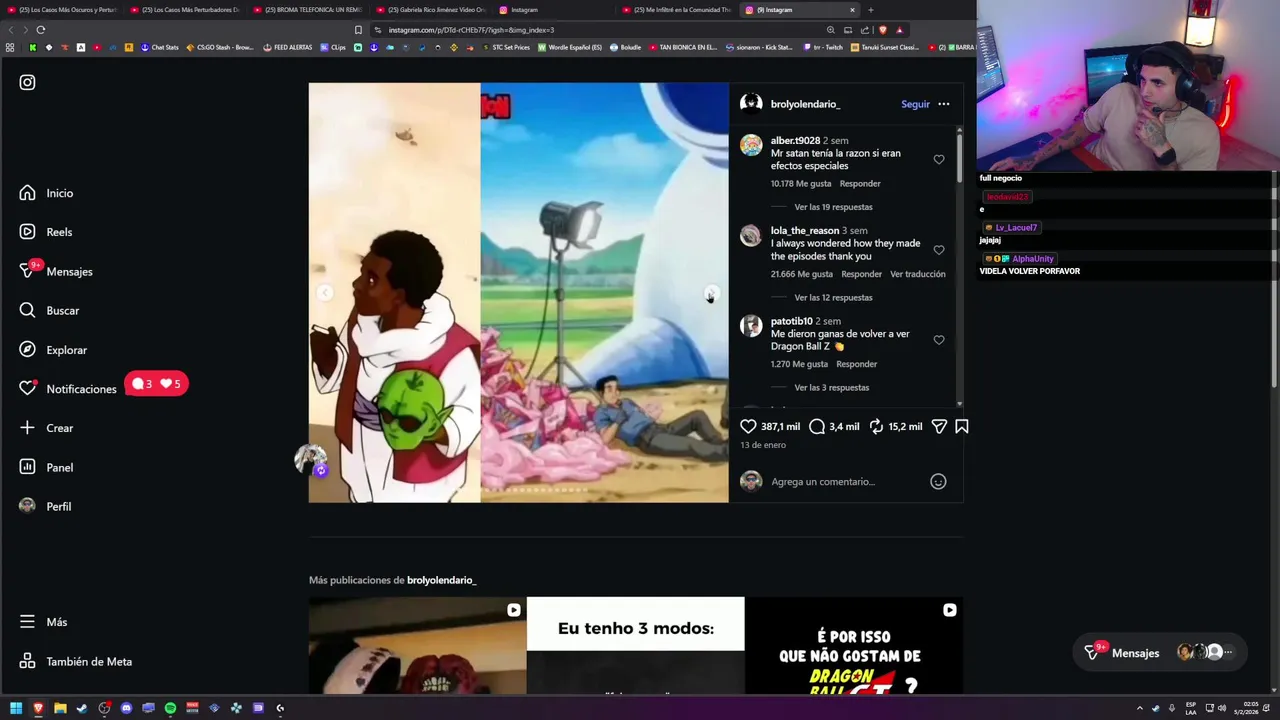Click the address bar URL
1280x720 pixels.
pos(471,30)
